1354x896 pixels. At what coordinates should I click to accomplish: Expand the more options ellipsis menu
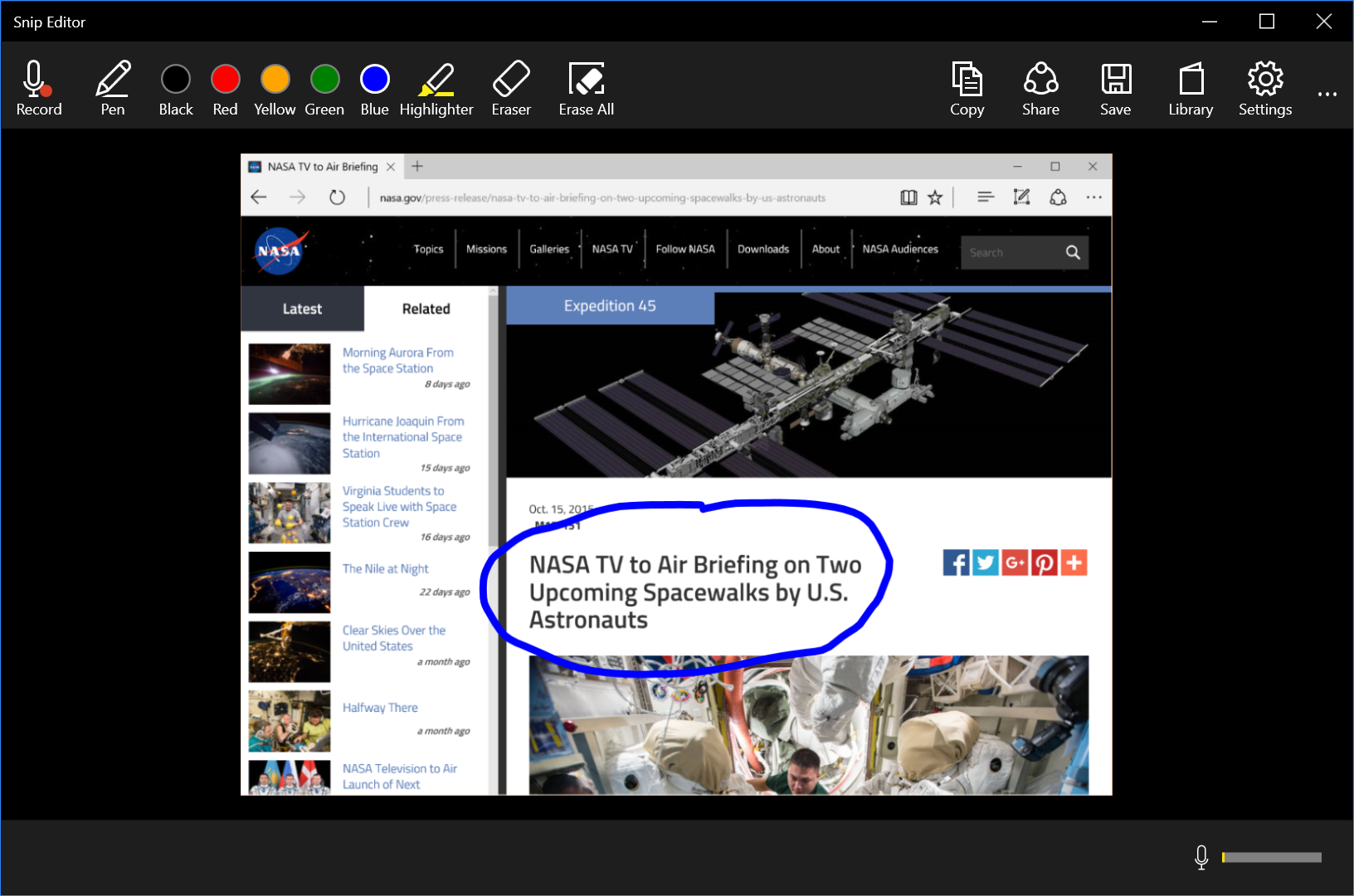click(1327, 94)
